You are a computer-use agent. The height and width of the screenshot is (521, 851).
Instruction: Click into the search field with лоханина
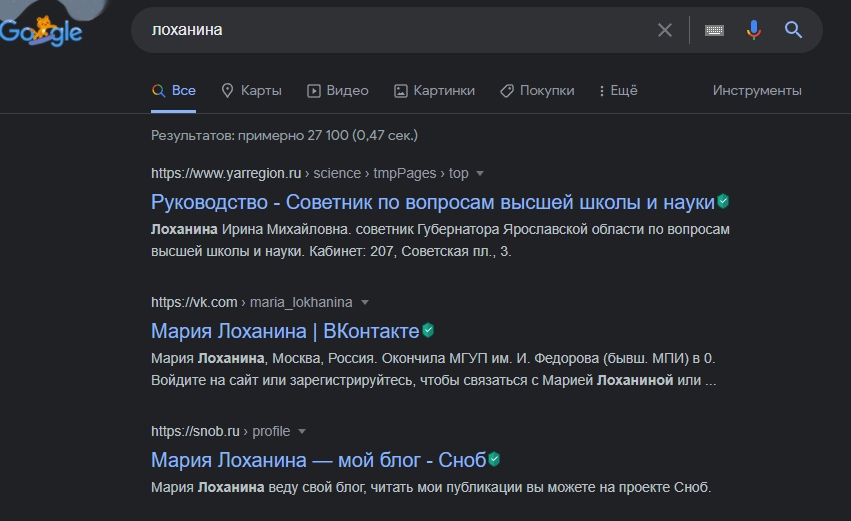coord(400,30)
